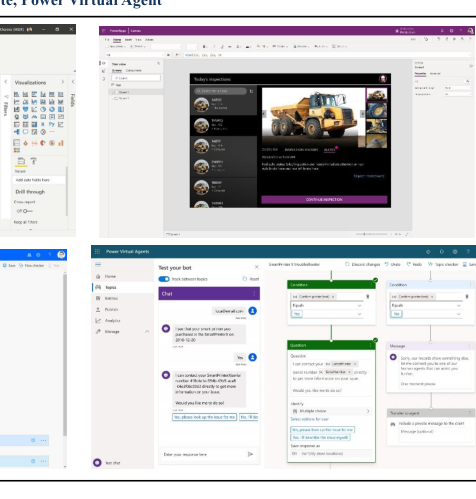Screen dimensions: 476x499
Task: Close the Test your bot pane
Action: tap(257, 267)
